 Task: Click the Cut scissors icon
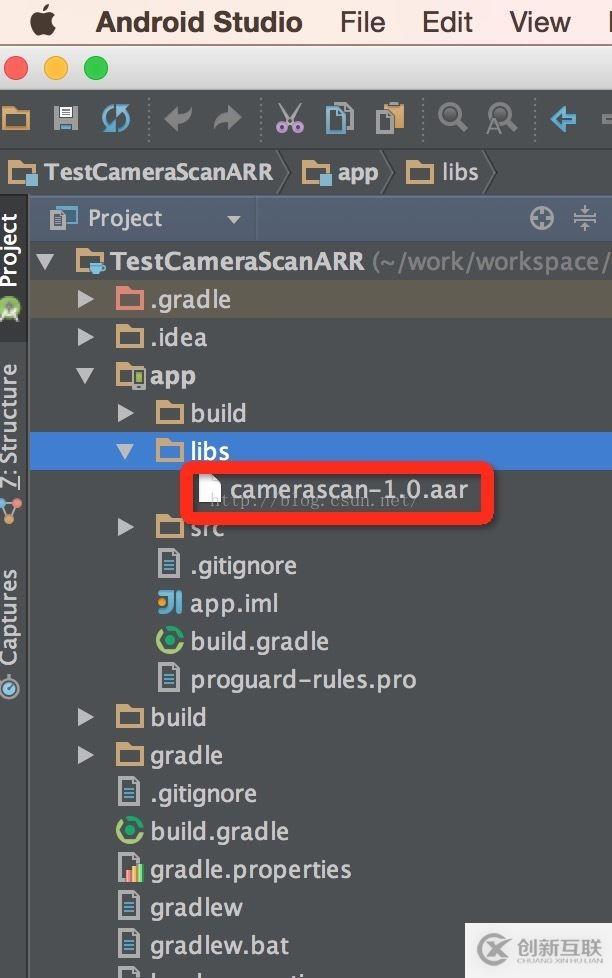click(x=290, y=118)
